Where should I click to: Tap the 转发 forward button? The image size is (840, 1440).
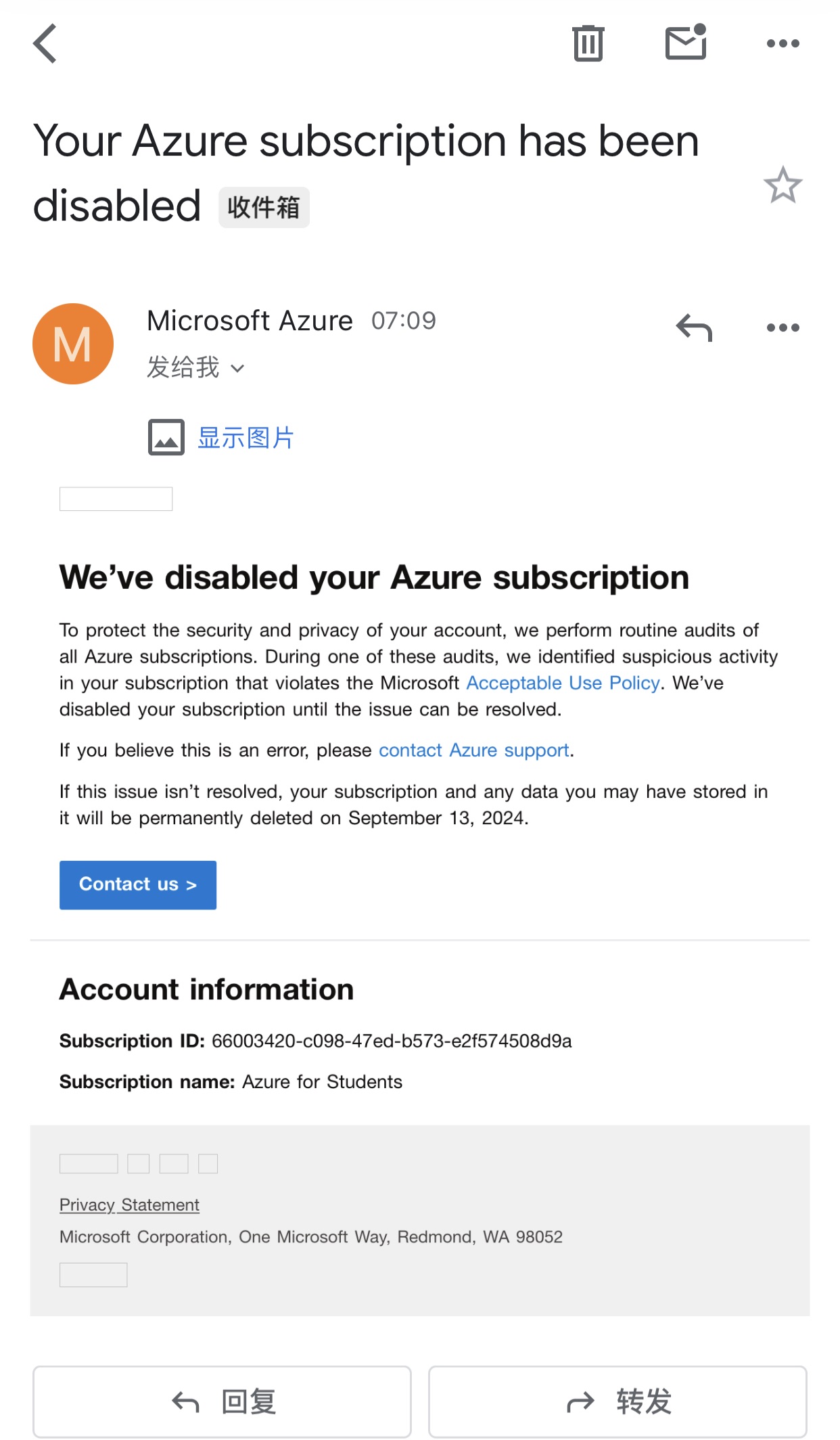(x=617, y=1401)
